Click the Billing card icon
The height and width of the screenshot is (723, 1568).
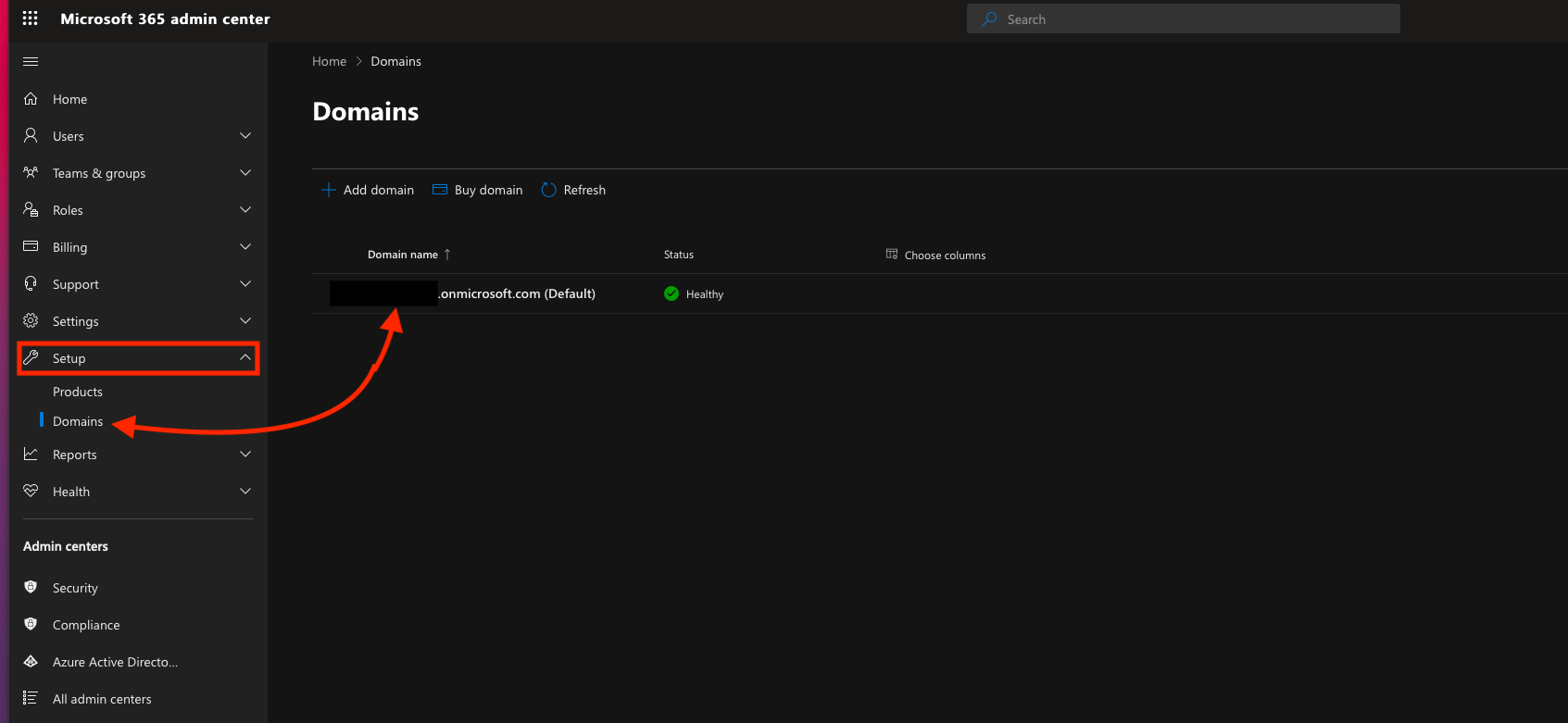(x=31, y=246)
